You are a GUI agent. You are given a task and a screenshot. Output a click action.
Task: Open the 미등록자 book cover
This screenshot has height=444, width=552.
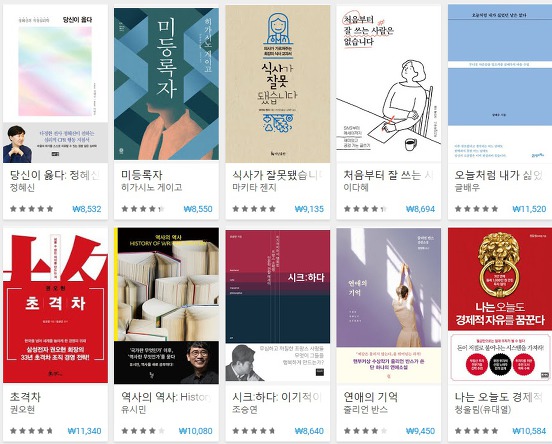[166, 84]
